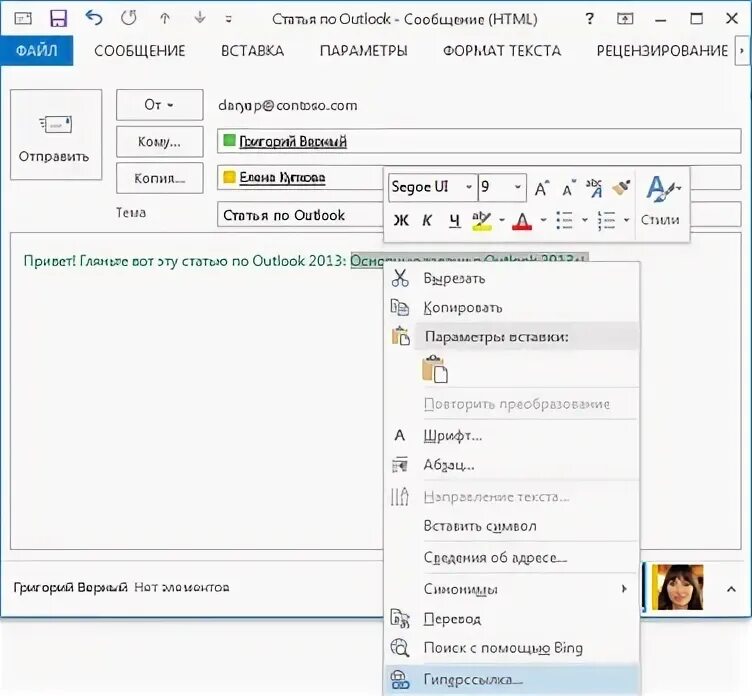
Task: Decrease font size on mini toolbar
Action: tap(568, 188)
